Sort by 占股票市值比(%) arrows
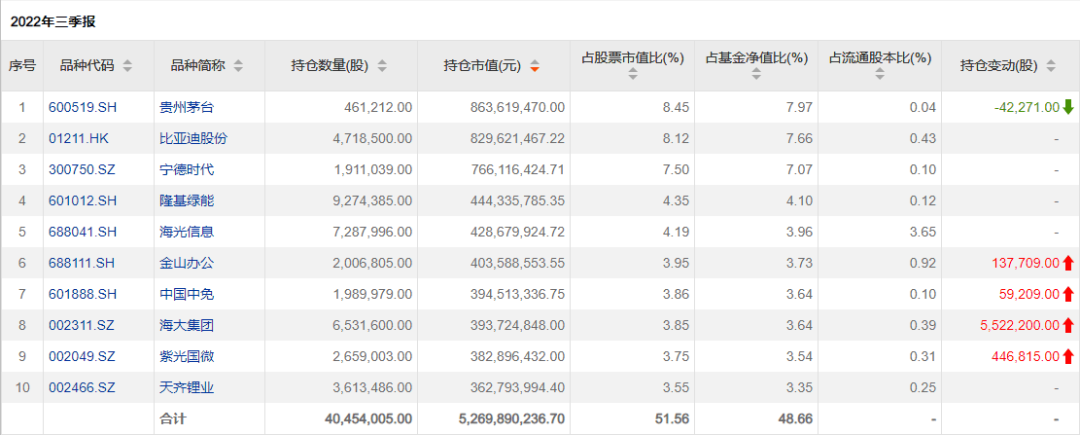The width and height of the screenshot is (1080, 435). [632, 75]
